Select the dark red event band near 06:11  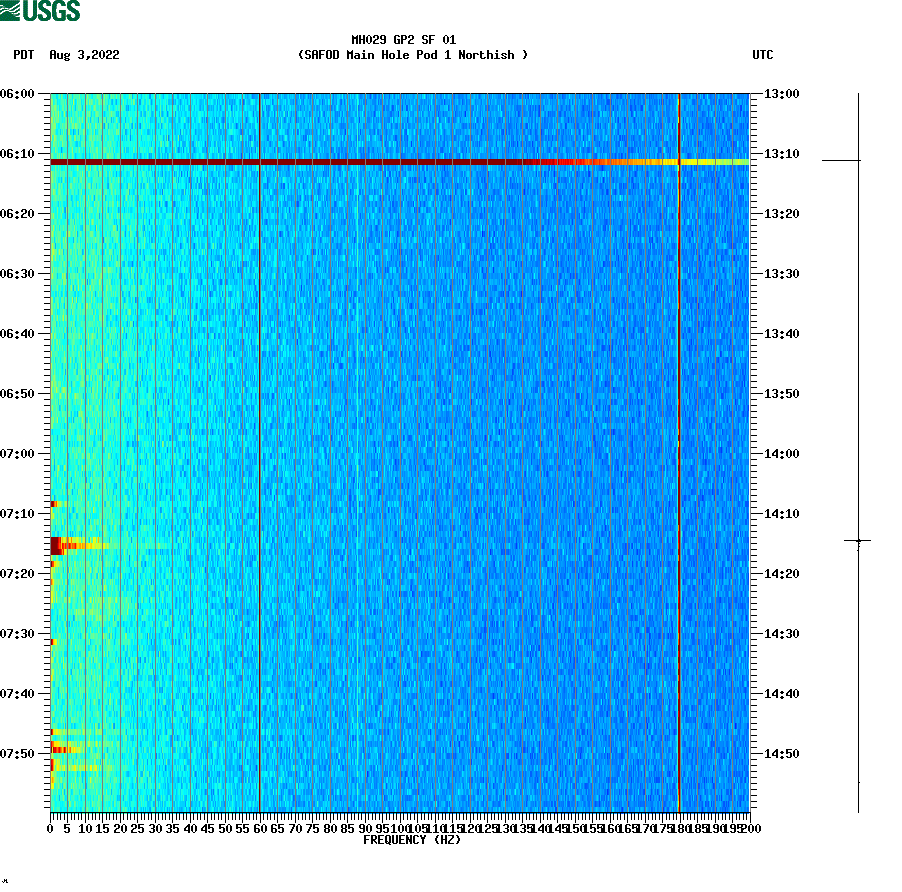300,161
